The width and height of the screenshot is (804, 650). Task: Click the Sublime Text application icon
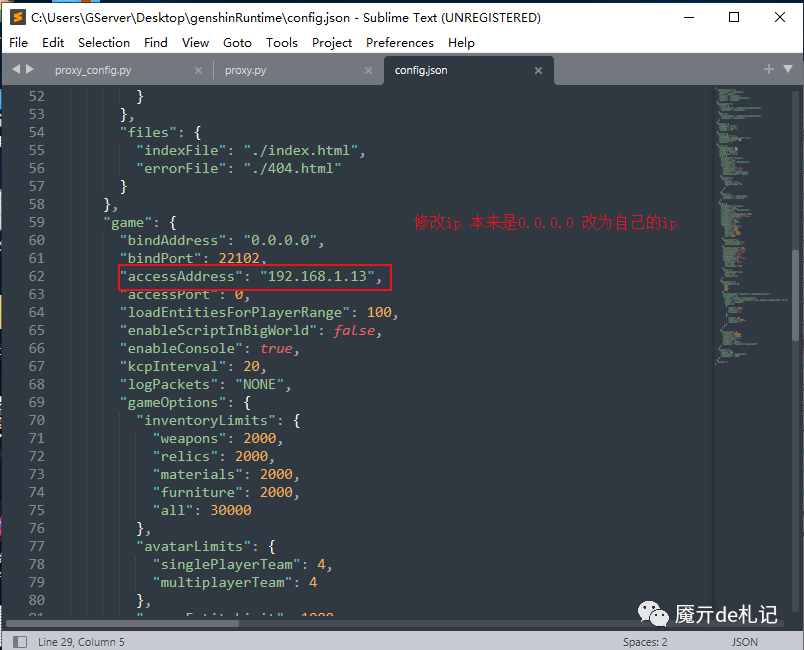17,17
